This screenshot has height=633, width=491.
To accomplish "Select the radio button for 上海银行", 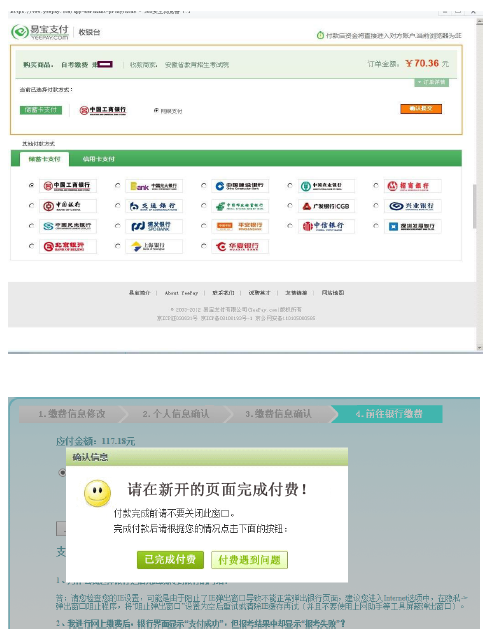I will point(118,245).
